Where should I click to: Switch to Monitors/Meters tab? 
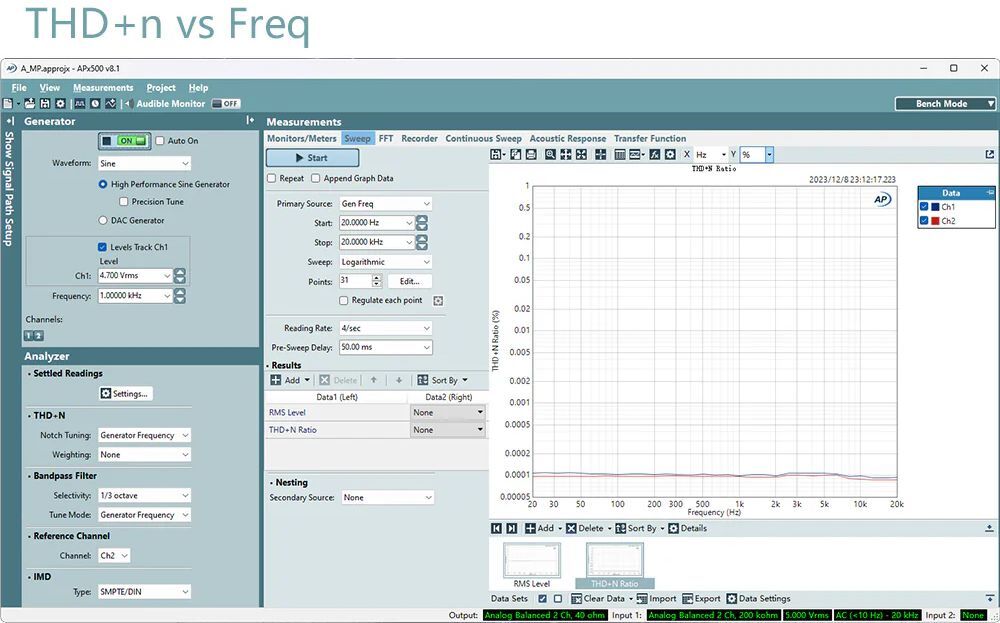302,138
